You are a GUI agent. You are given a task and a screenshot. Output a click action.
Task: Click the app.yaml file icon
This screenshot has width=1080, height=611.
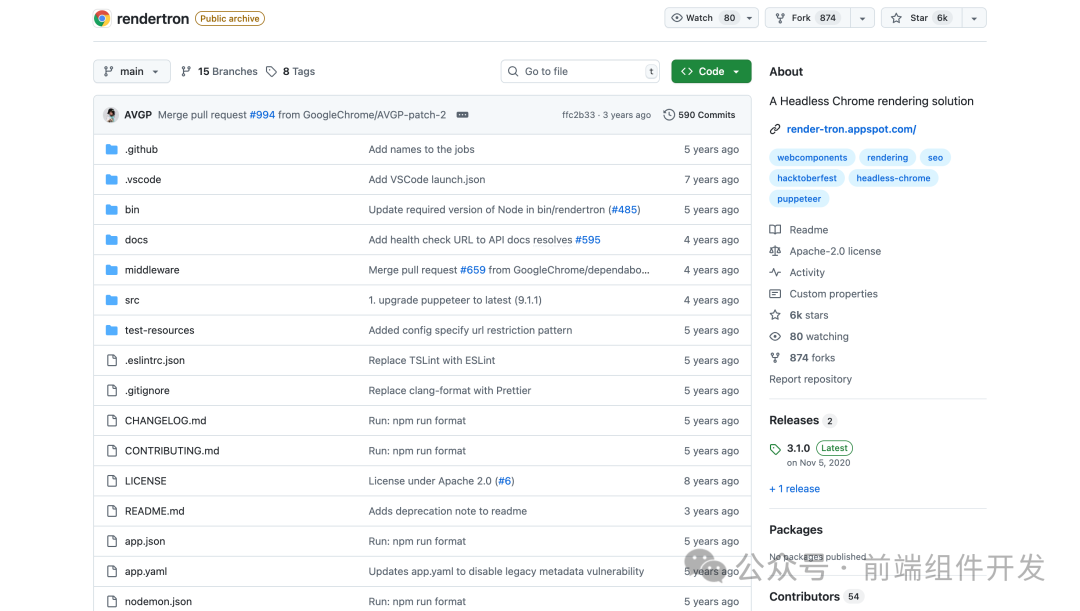click(x=112, y=572)
